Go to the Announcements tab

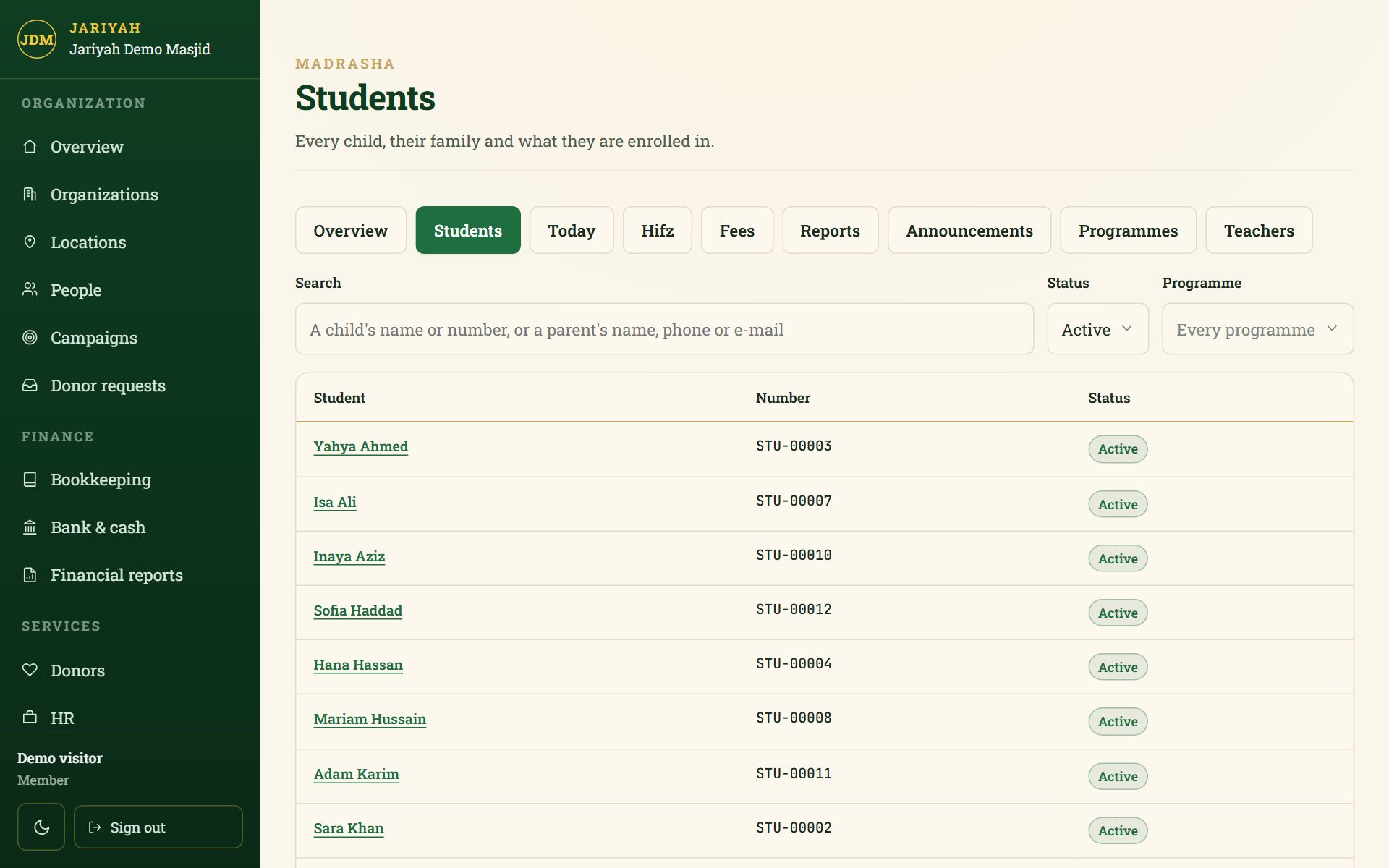point(969,230)
